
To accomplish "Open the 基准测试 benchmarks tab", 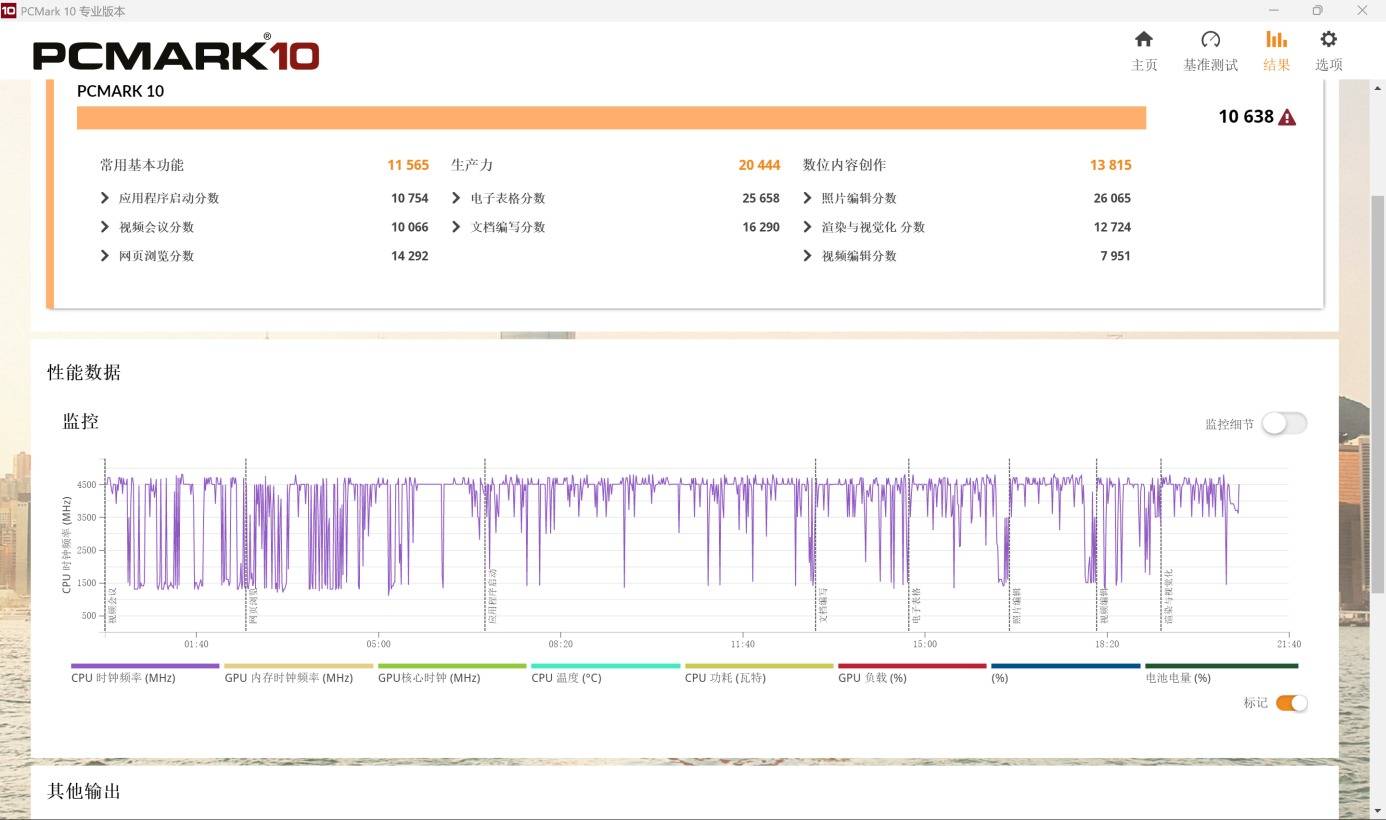I will tap(1210, 51).
